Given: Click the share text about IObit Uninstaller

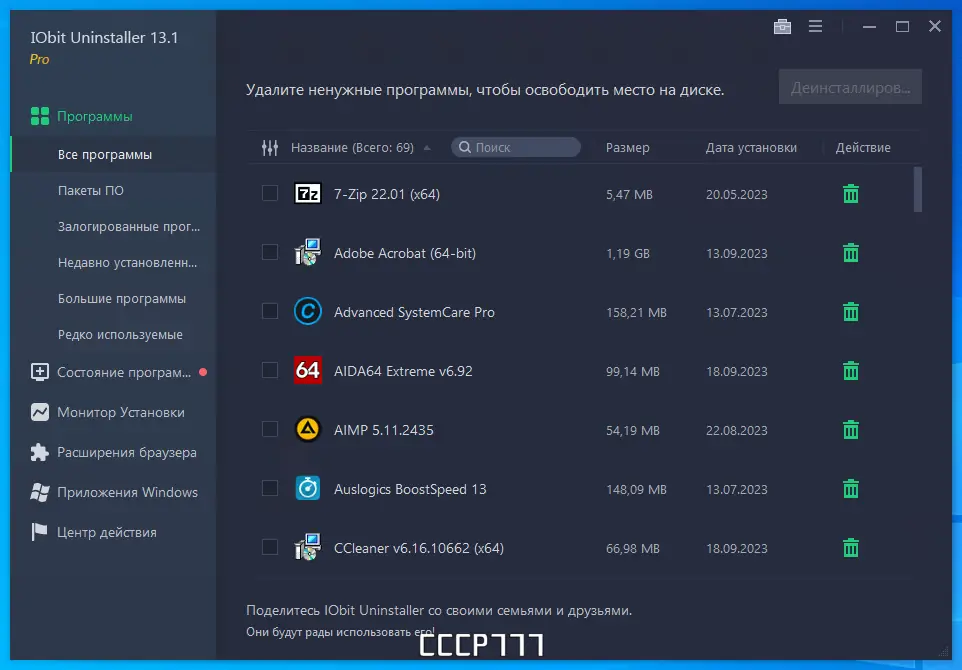Looking at the screenshot, I should click(x=439, y=610).
